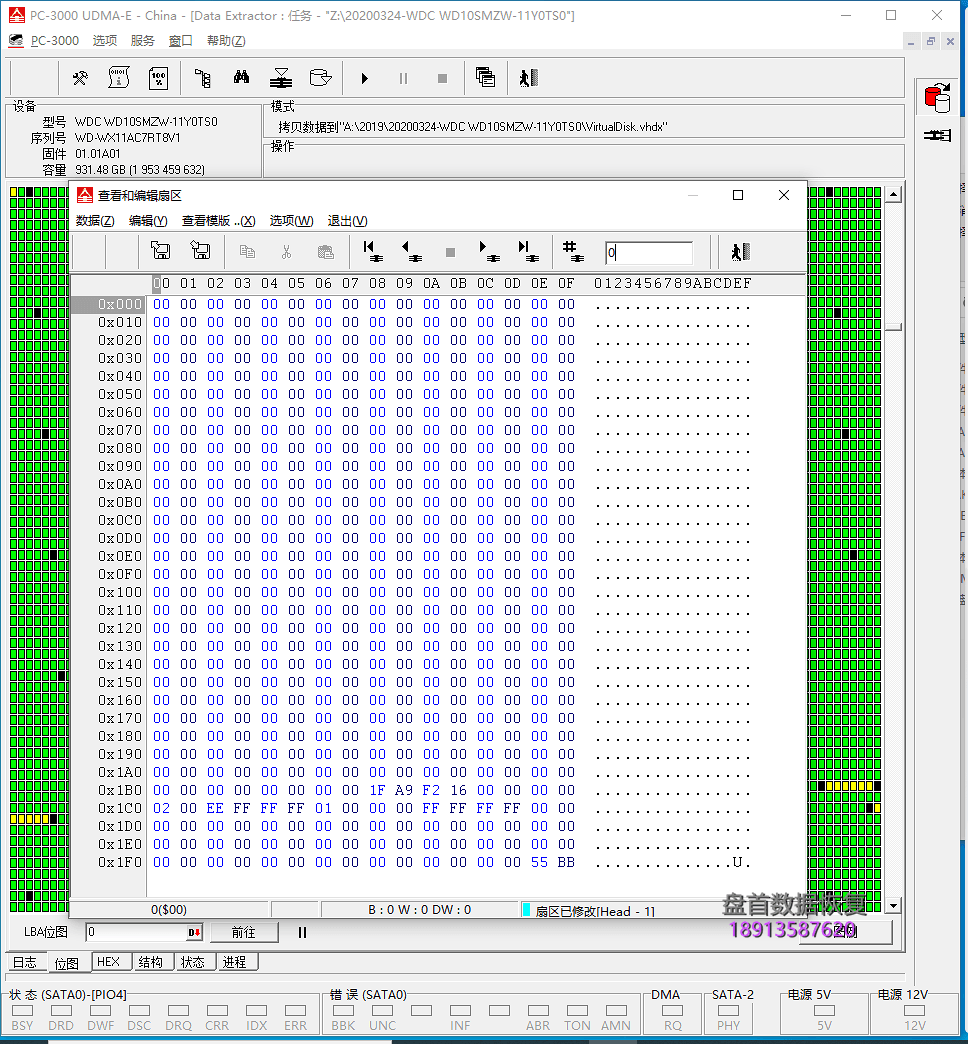
Task: Switch to the 状态 tab
Action: 193,962
